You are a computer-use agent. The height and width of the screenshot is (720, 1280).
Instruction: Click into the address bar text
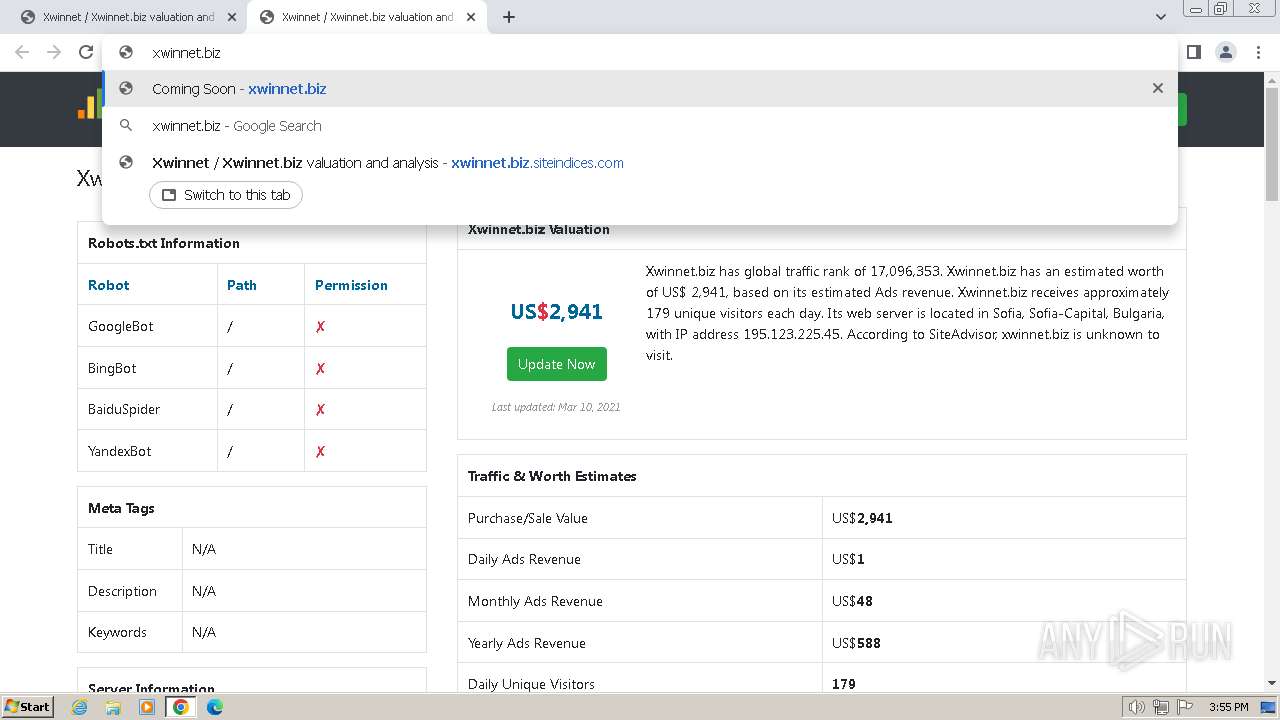[186, 52]
